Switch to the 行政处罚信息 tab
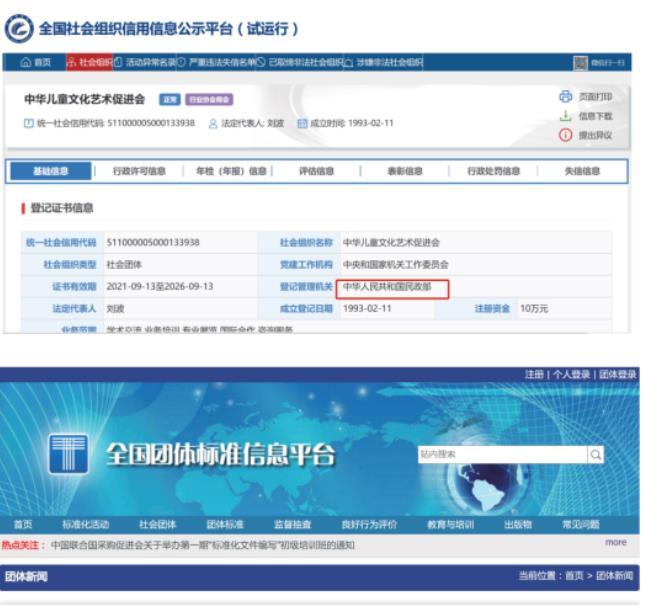645x610 pixels. (x=494, y=171)
